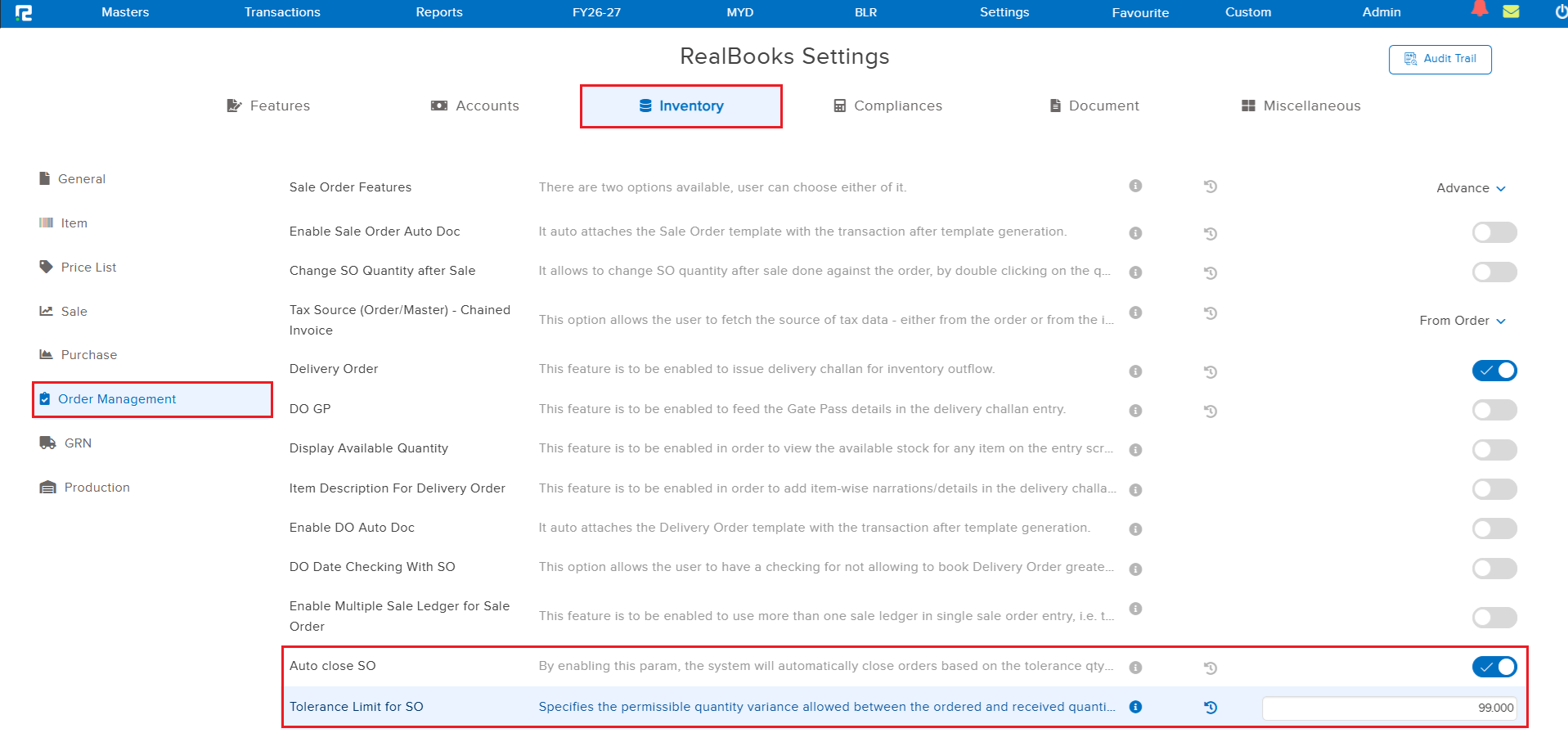Open the From Order tax source dropdown
The width and height of the screenshot is (1568, 742).
pyautogui.click(x=1462, y=321)
